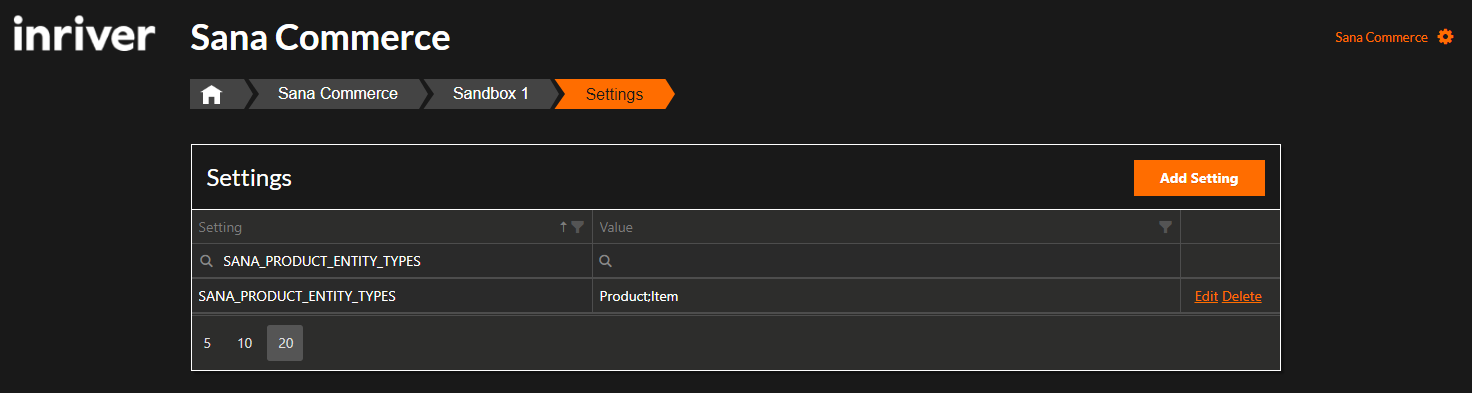Set page size to 20 rows

point(285,343)
